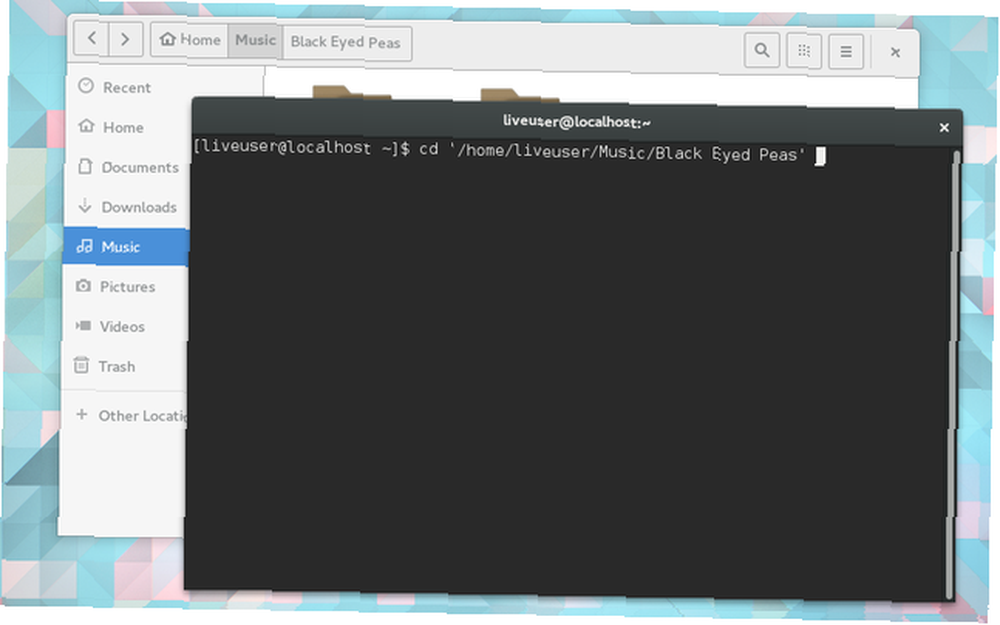Go forward using the right arrow in Files
This screenshot has height=625, width=1000.
tap(125, 40)
